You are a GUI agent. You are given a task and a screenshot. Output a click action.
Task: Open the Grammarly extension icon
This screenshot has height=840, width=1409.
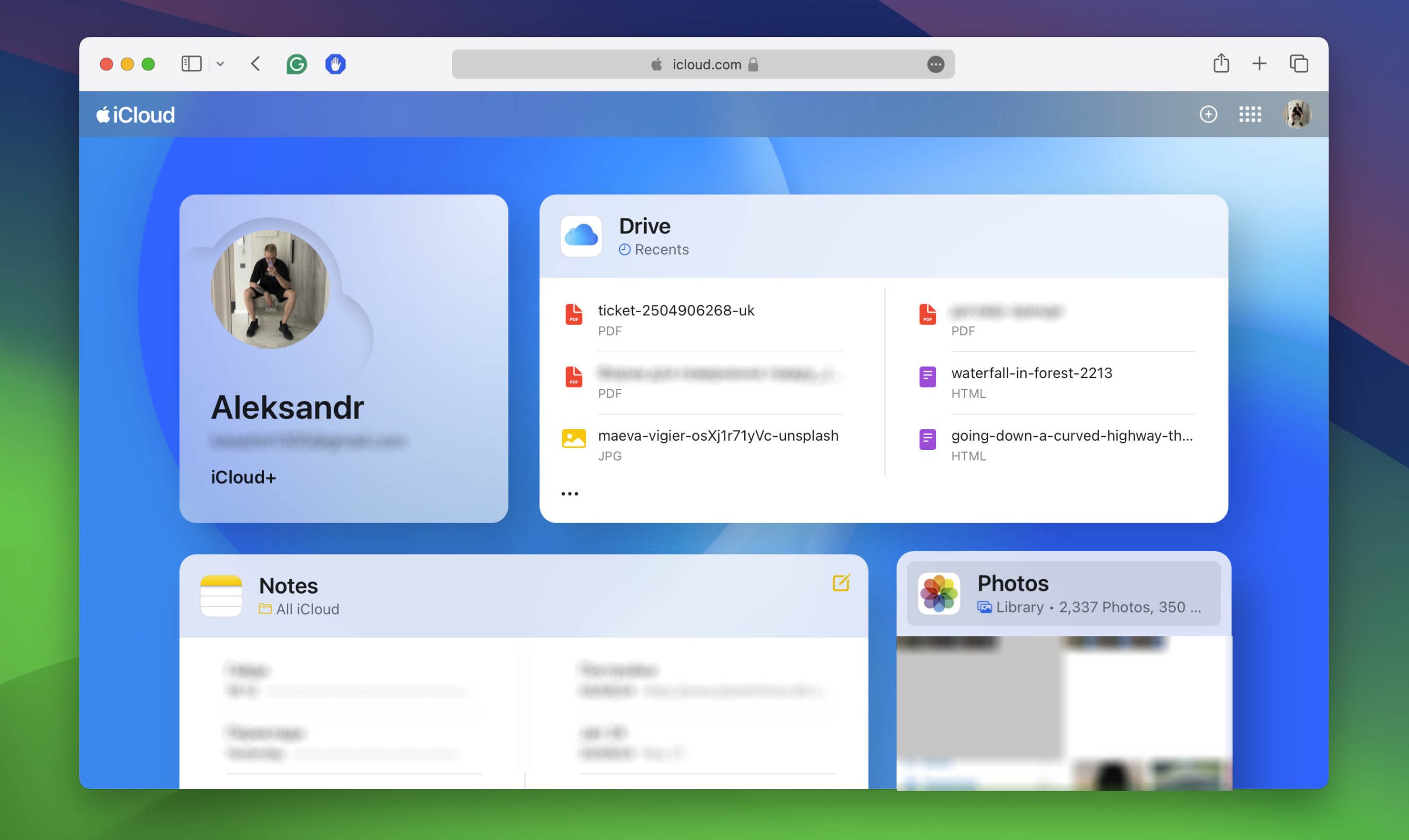297,64
